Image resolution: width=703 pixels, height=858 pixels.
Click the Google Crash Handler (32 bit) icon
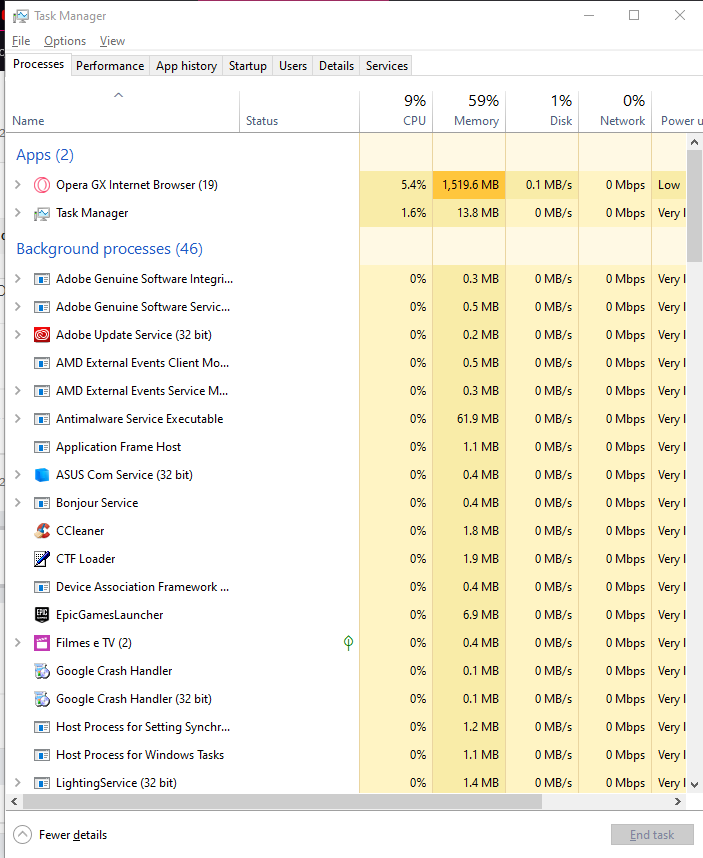pyautogui.click(x=42, y=699)
